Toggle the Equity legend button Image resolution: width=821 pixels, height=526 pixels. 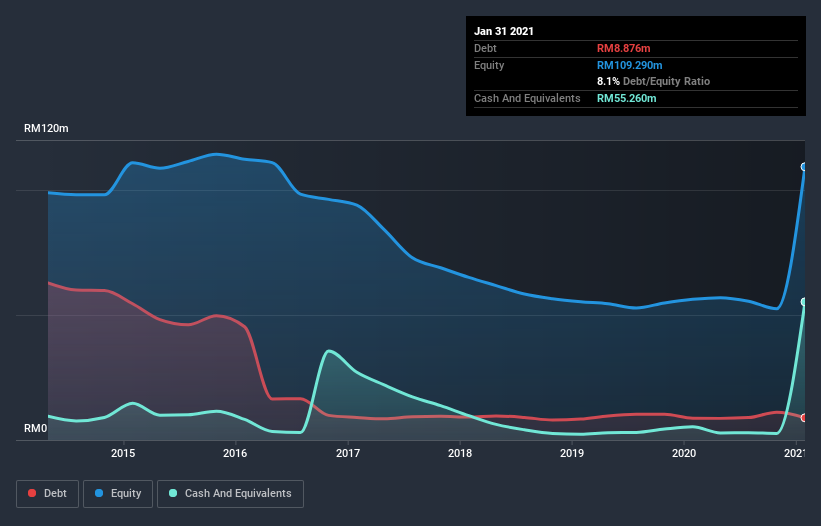(118, 494)
